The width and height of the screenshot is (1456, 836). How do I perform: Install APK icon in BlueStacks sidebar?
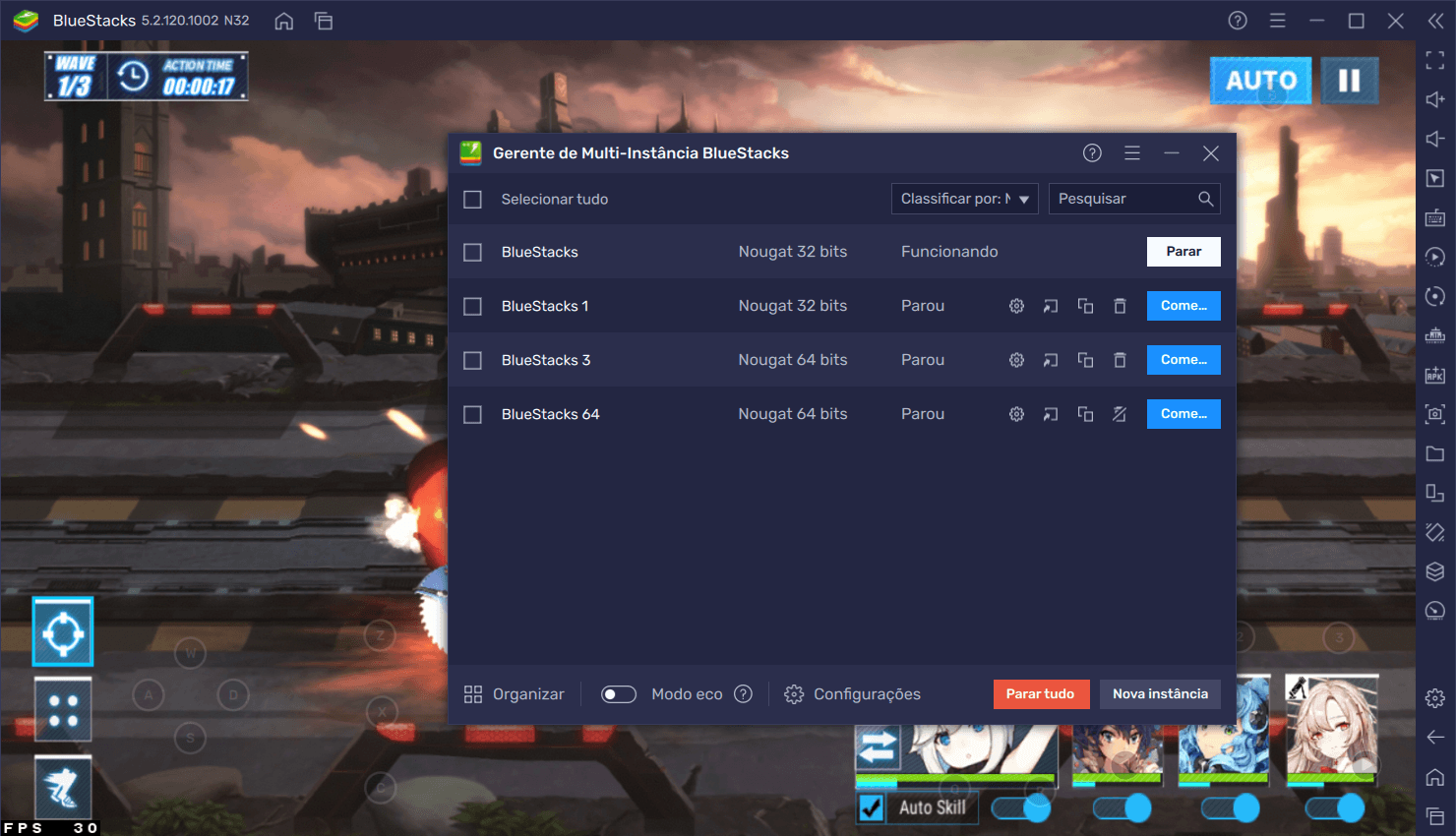pos(1435,375)
